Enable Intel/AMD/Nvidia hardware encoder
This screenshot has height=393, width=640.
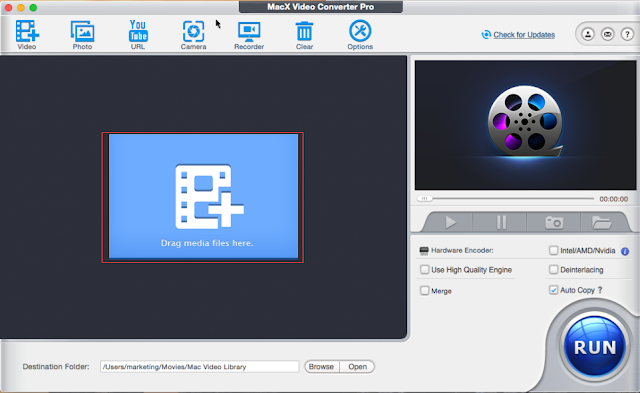pyautogui.click(x=553, y=250)
